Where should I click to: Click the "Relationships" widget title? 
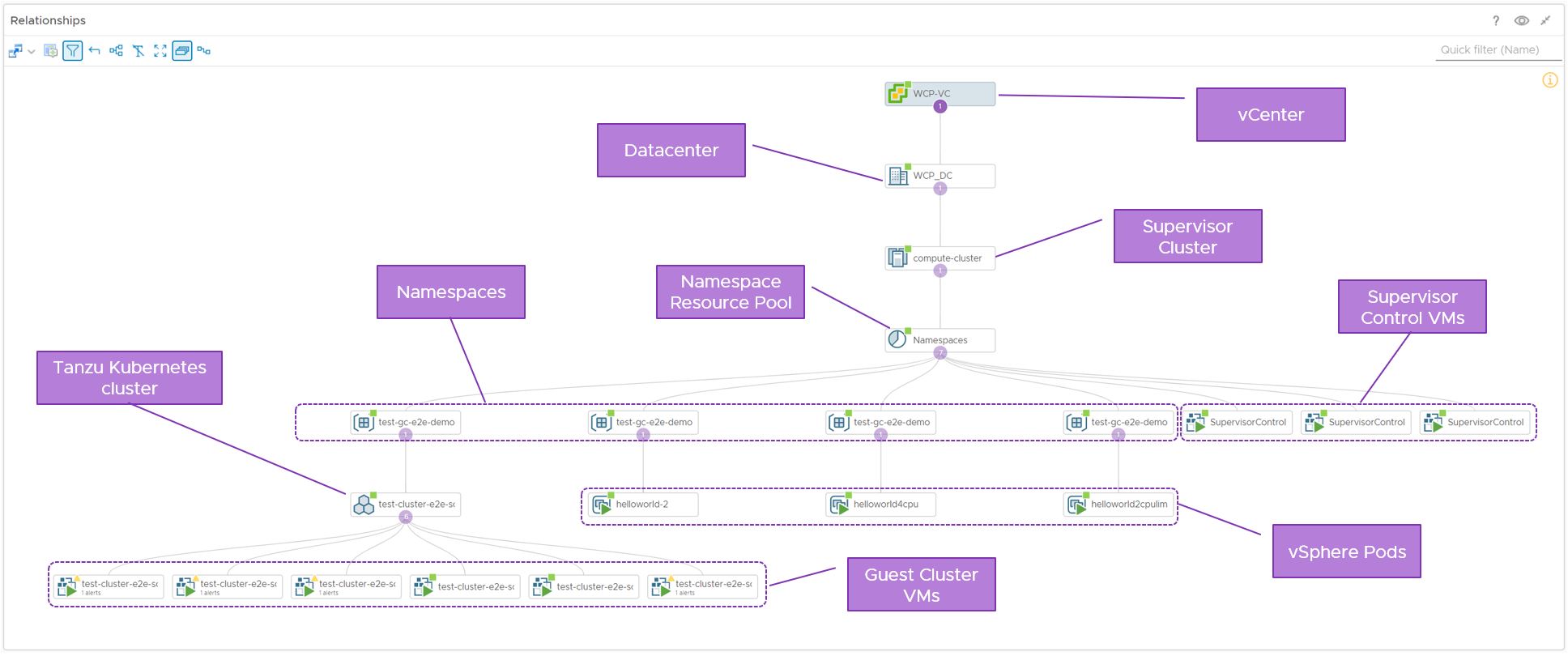[48, 20]
